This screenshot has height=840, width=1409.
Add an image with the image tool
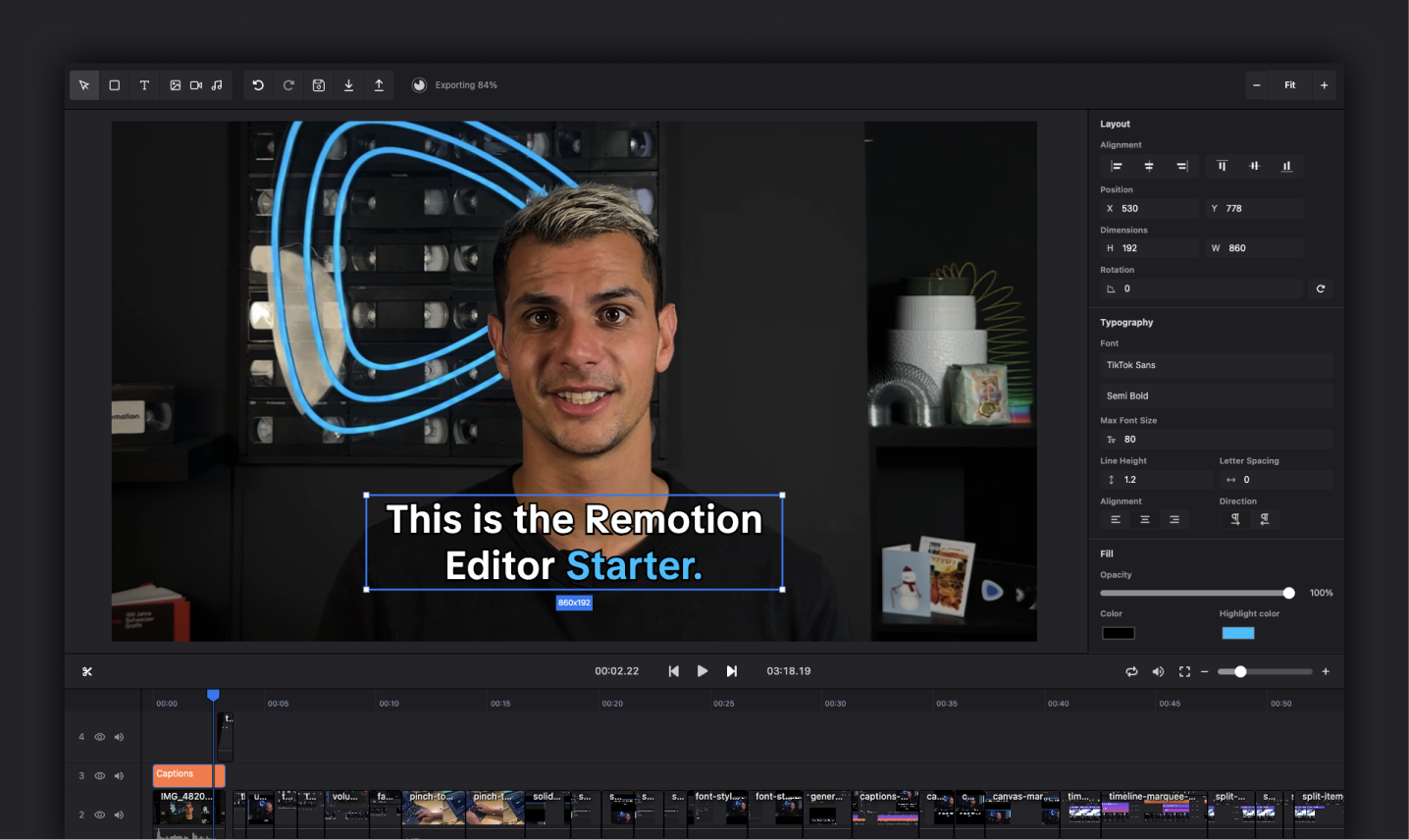click(x=175, y=85)
